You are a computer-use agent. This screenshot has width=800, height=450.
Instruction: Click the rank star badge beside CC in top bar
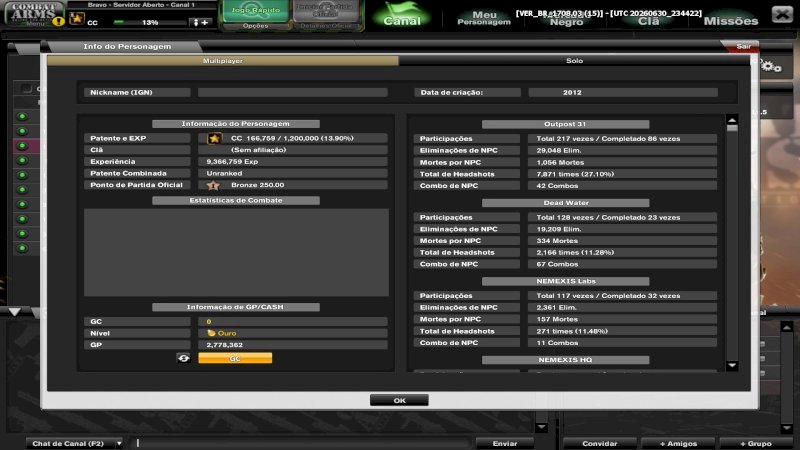coord(77,19)
